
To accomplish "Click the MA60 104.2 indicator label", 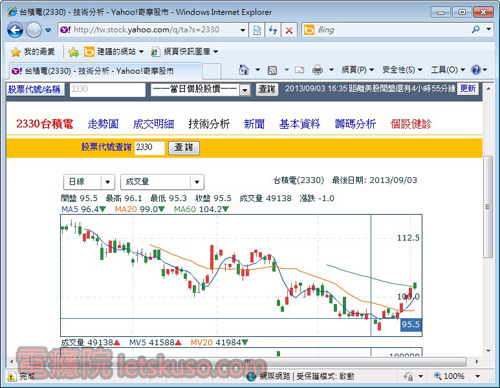I will (201, 209).
